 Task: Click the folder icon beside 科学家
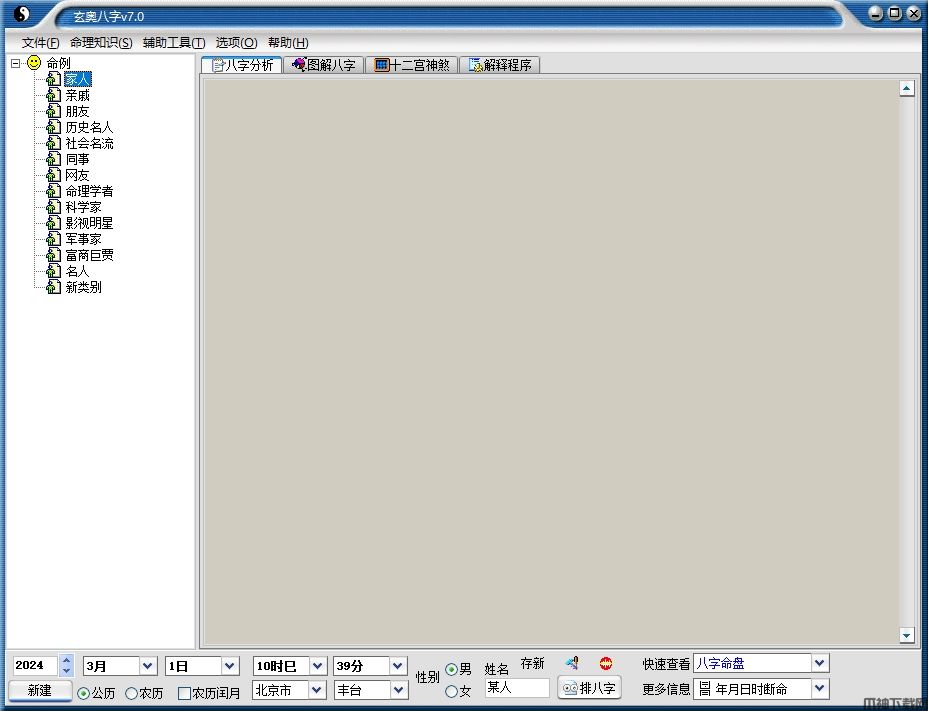pyautogui.click(x=53, y=207)
